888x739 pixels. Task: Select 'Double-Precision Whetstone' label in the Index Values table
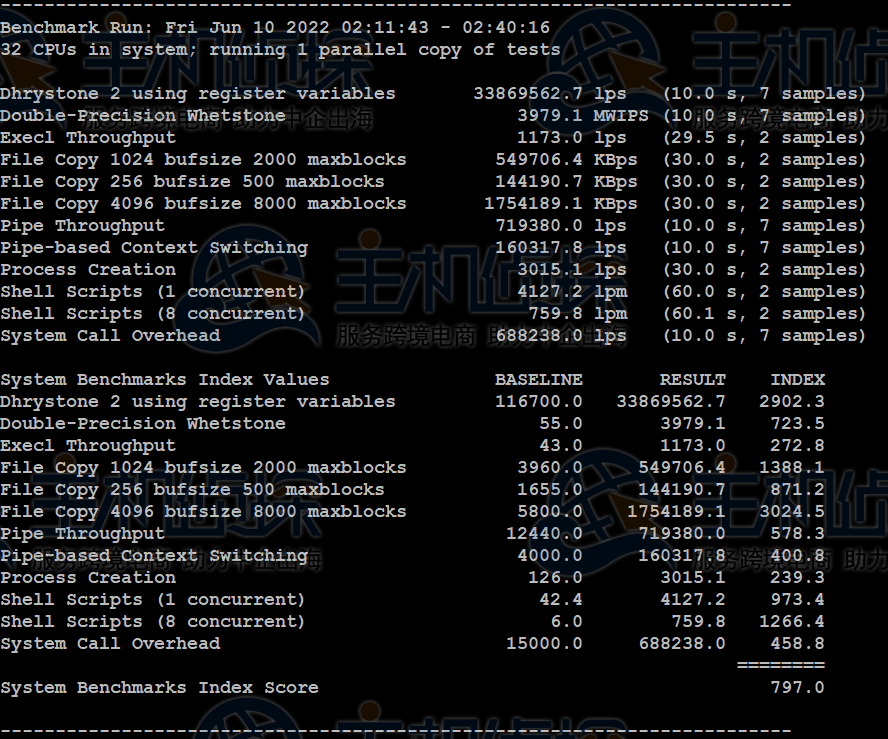click(143, 424)
